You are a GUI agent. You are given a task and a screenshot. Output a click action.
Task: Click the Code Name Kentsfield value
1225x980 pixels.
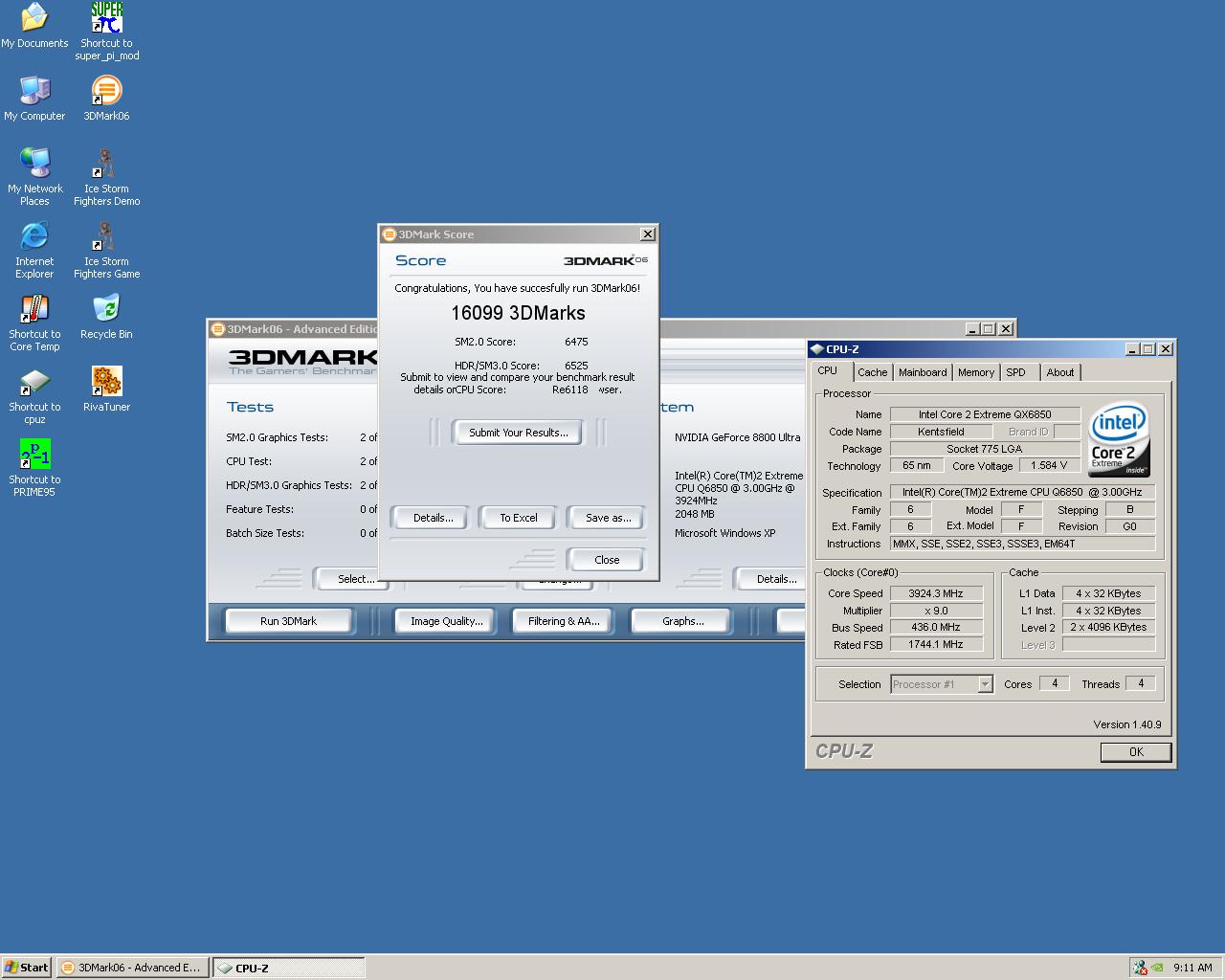[x=941, y=432]
